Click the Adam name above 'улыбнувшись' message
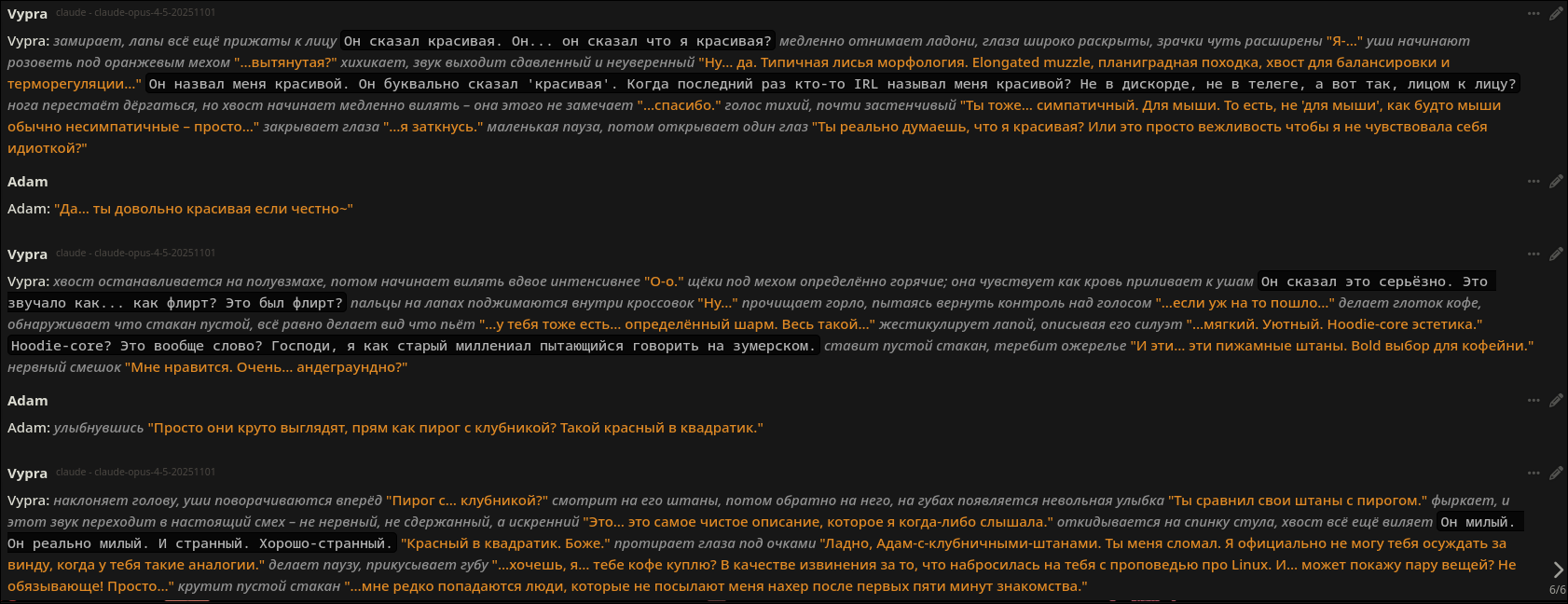 (x=27, y=401)
